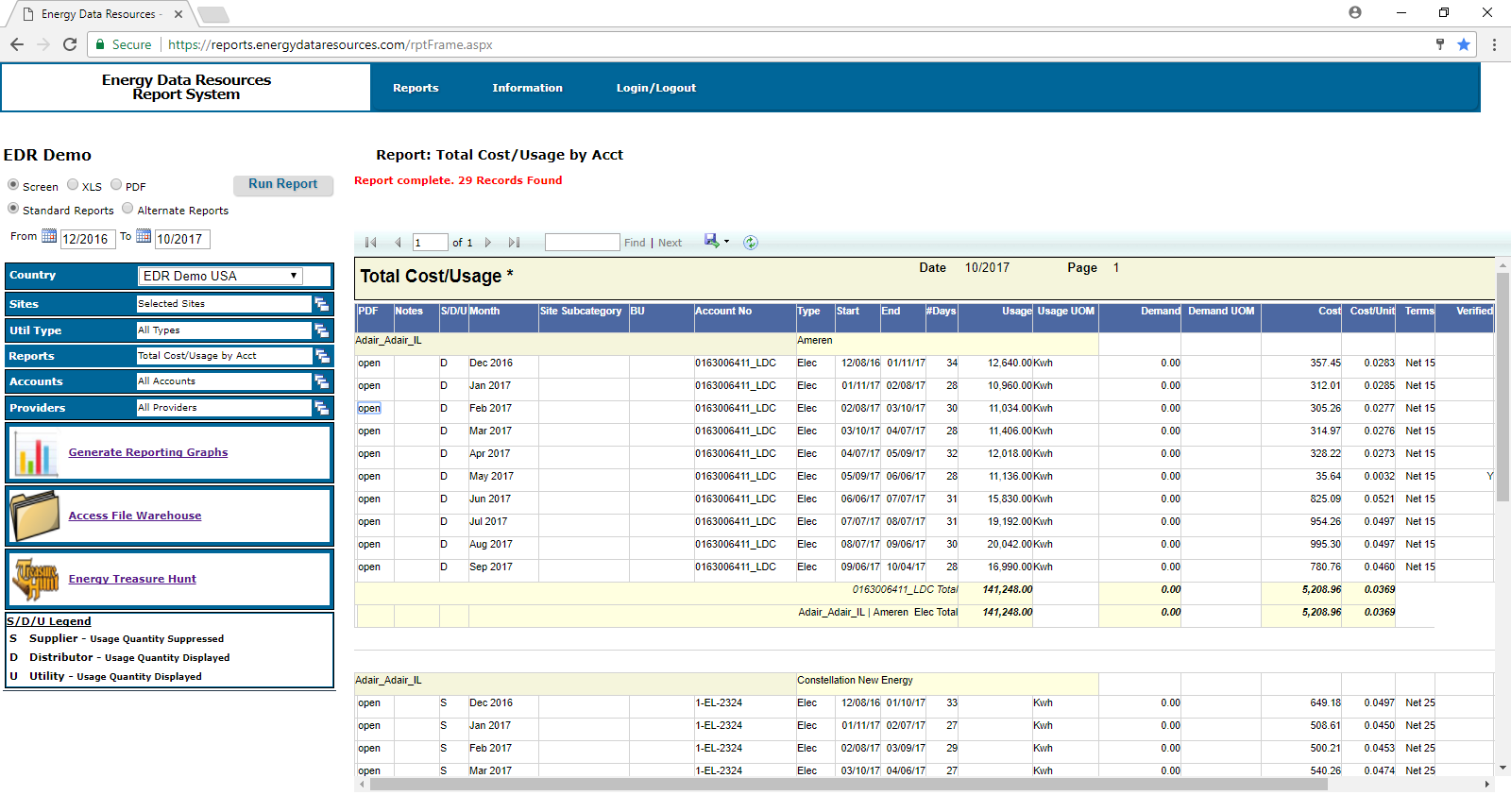Click the All Accounts field
Viewport: 1511px width, 812px height.
pos(224,381)
